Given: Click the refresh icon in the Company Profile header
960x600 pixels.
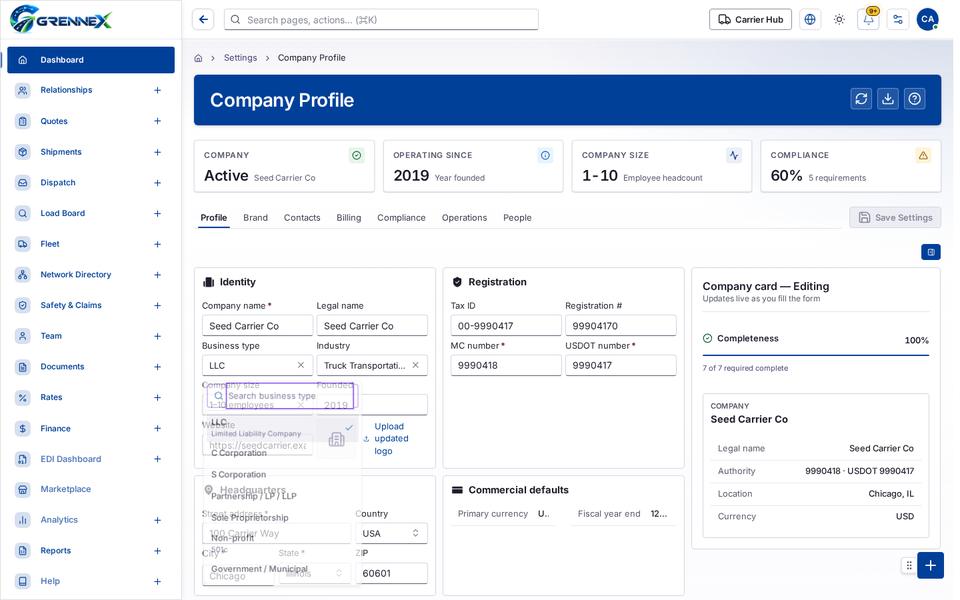Looking at the screenshot, I should [x=861, y=99].
